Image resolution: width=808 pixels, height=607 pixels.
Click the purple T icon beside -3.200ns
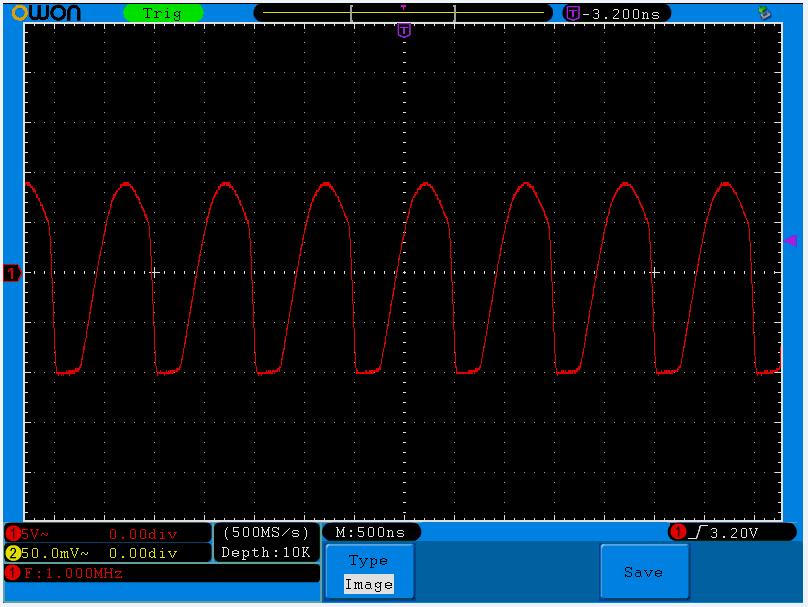pos(572,13)
